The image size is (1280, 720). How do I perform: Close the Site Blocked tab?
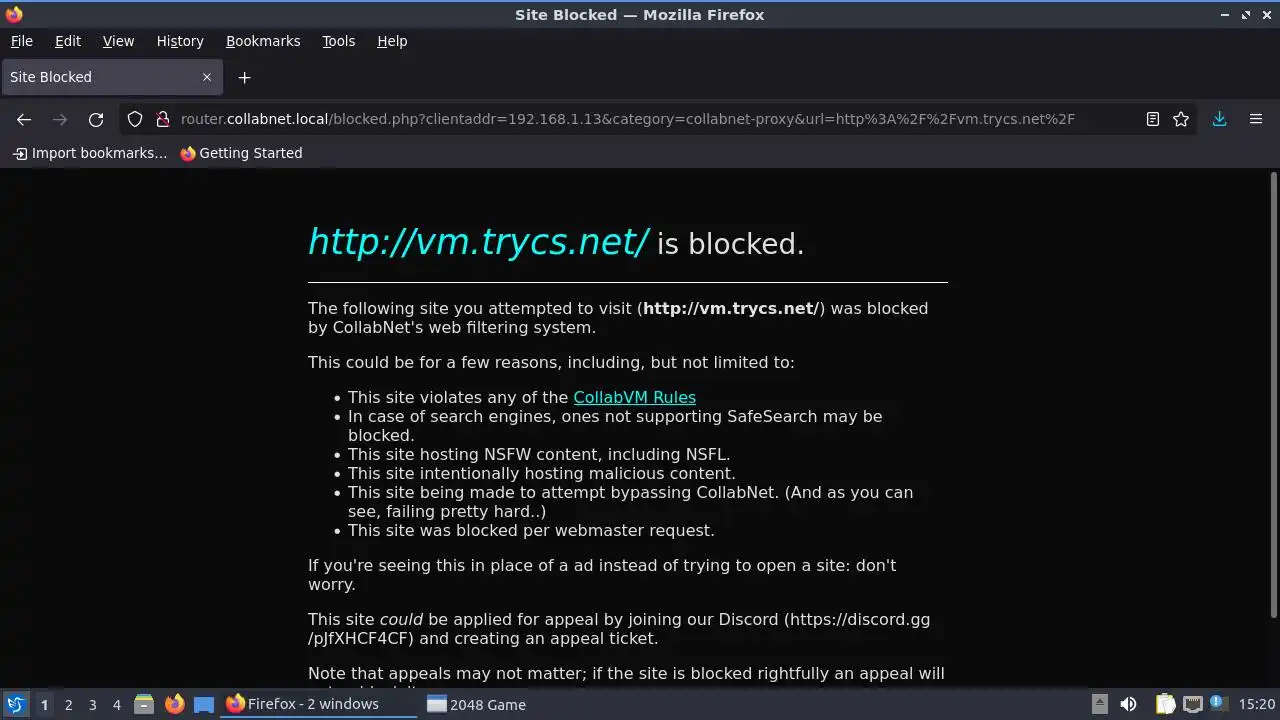click(x=207, y=77)
